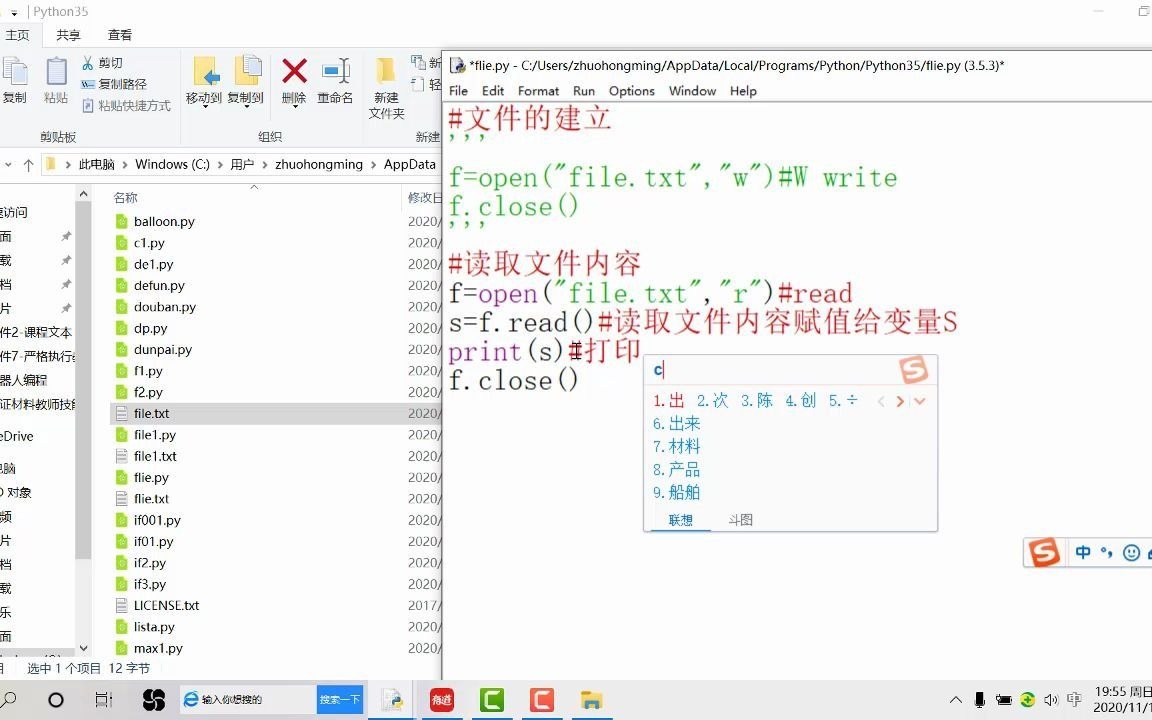The width and height of the screenshot is (1152, 720).
Task: Open the Format menu in IDLE
Action: pyautogui.click(x=538, y=90)
